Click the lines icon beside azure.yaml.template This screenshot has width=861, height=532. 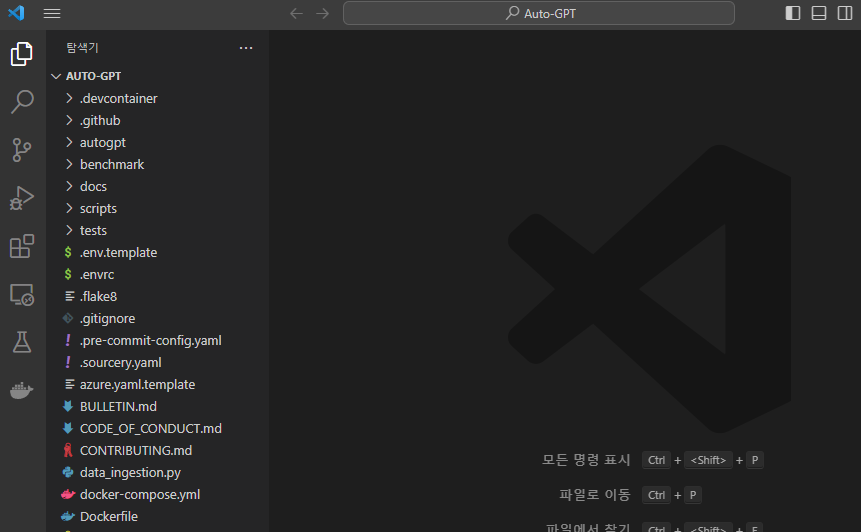click(70, 384)
